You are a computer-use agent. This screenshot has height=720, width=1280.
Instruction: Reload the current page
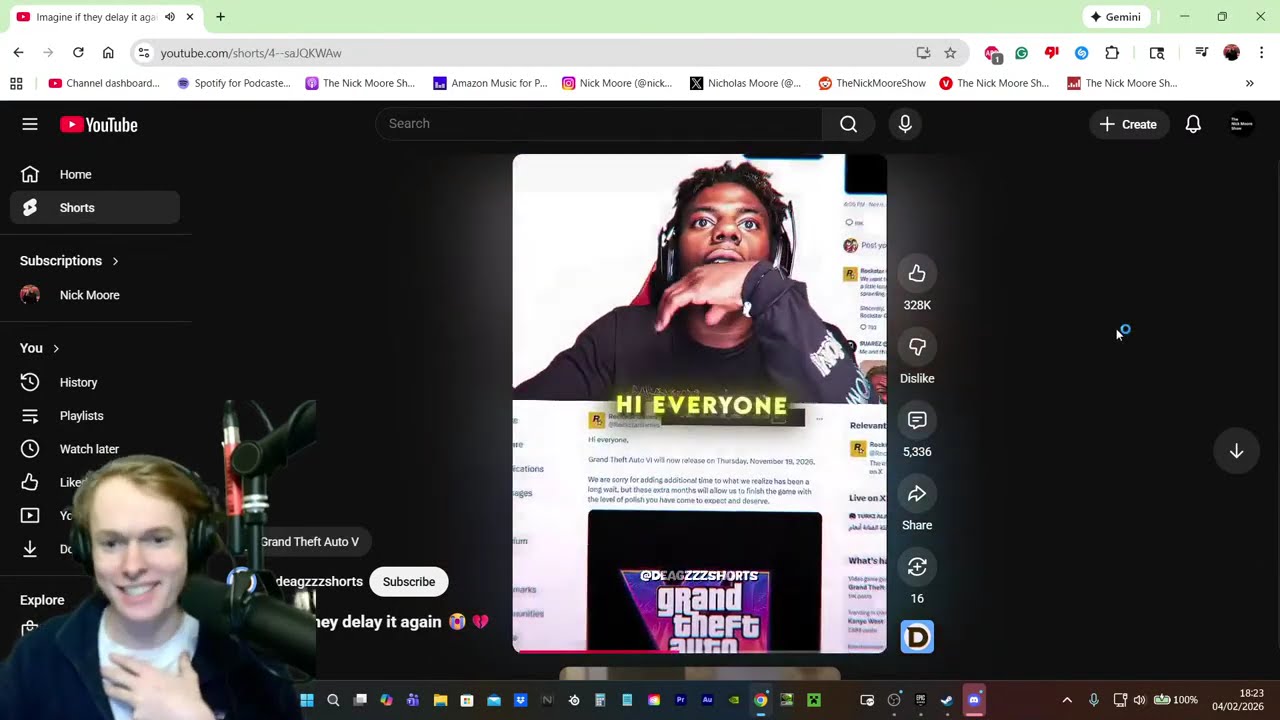78,53
